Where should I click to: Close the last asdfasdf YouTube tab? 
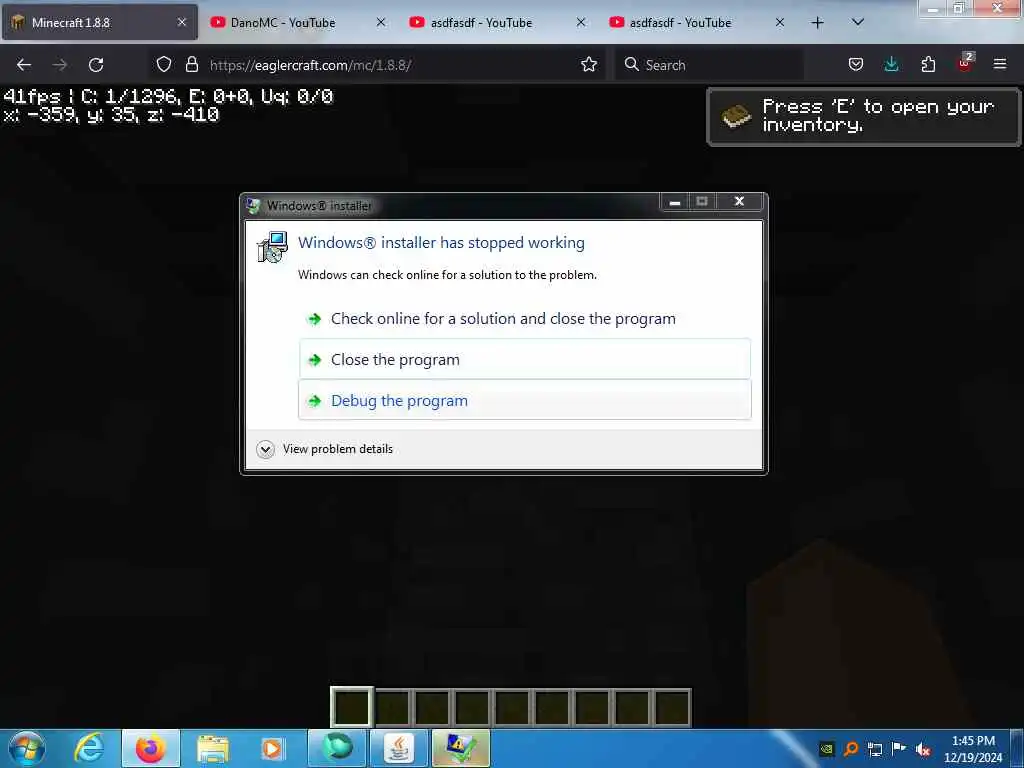[780, 23]
